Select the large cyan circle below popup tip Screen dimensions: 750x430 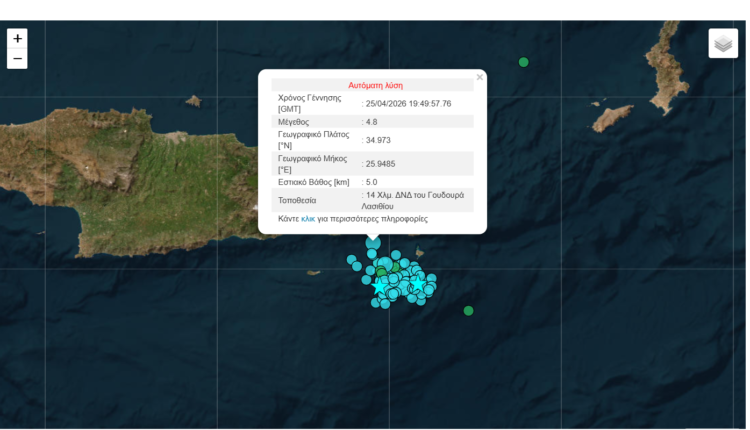point(373,242)
